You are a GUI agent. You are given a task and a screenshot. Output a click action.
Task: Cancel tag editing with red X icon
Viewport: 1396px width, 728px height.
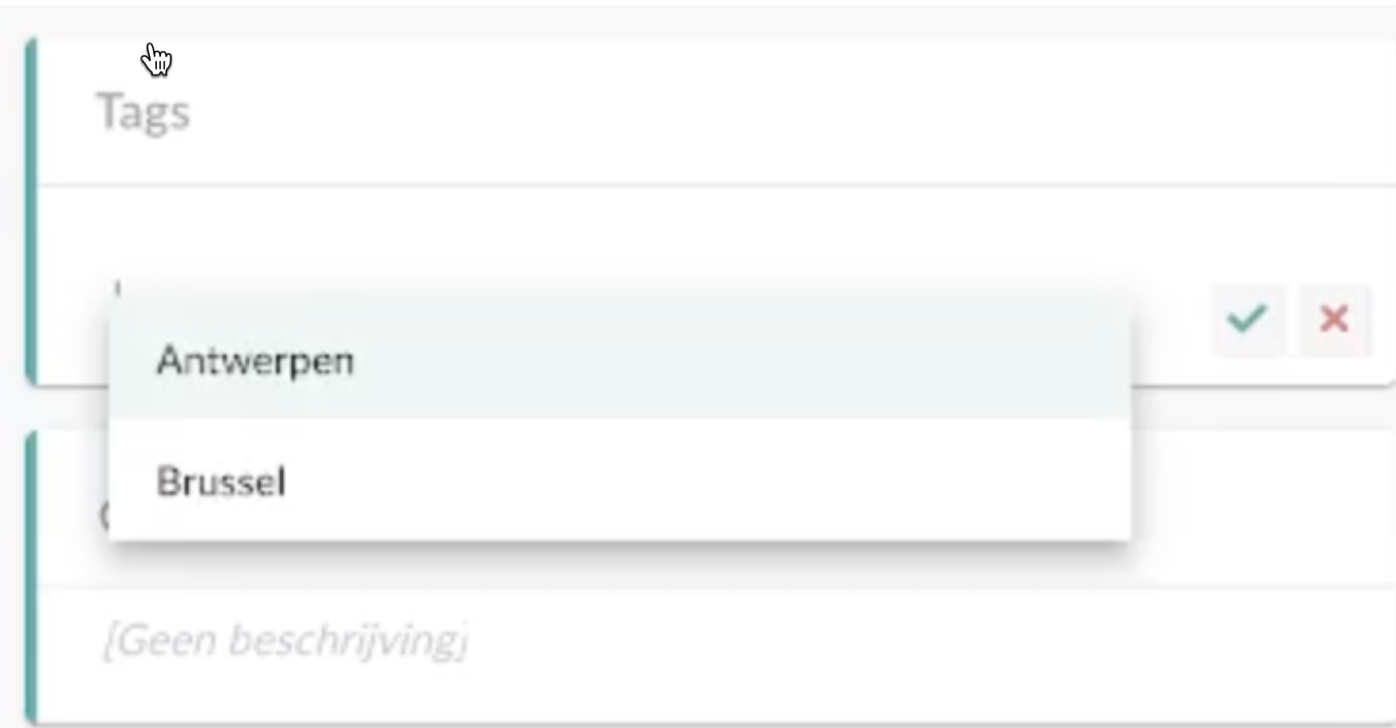(1334, 319)
